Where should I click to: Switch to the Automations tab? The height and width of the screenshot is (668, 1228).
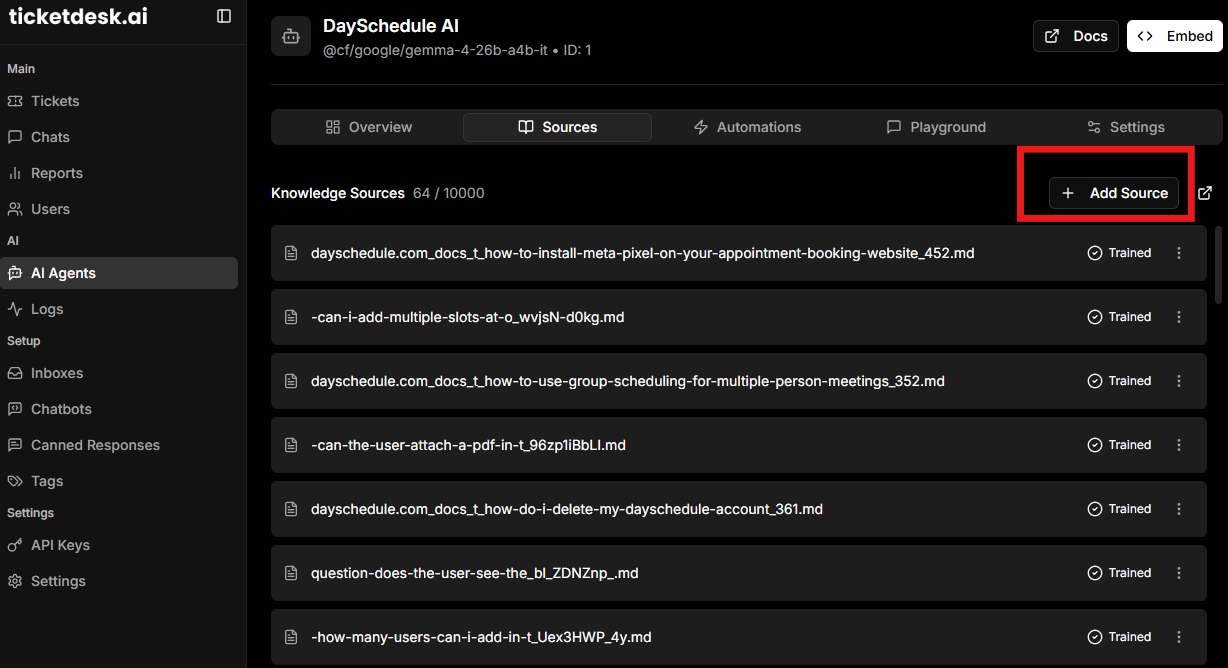[x=747, y=127]
